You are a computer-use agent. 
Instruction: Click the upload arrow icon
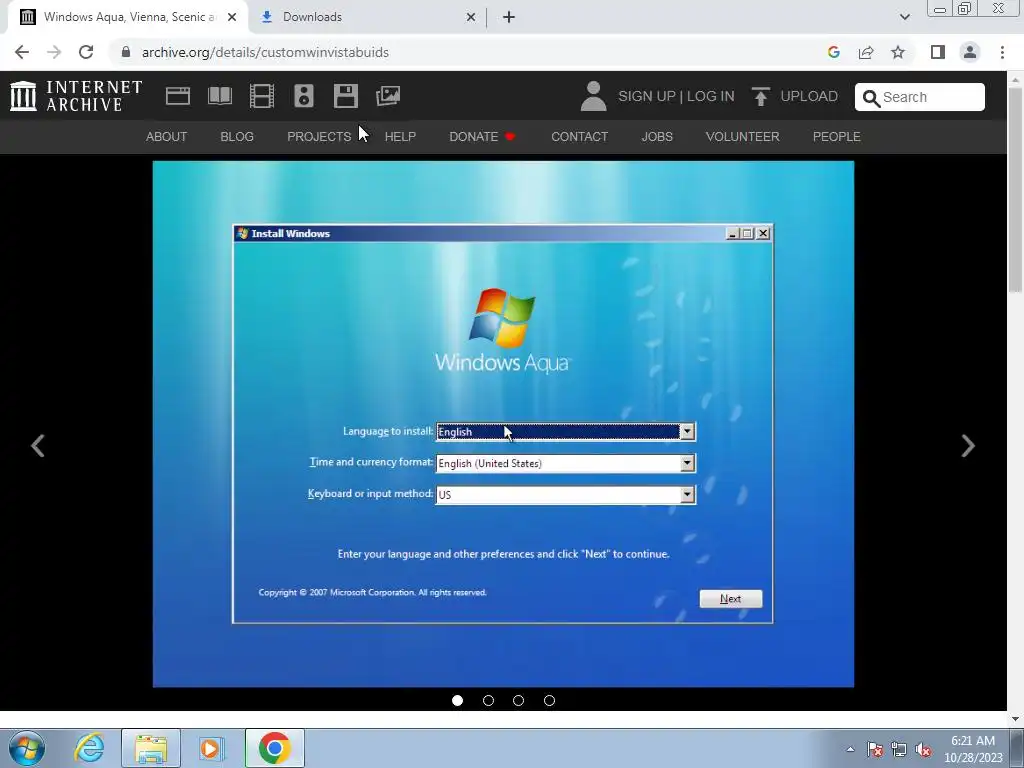(760, 96)
